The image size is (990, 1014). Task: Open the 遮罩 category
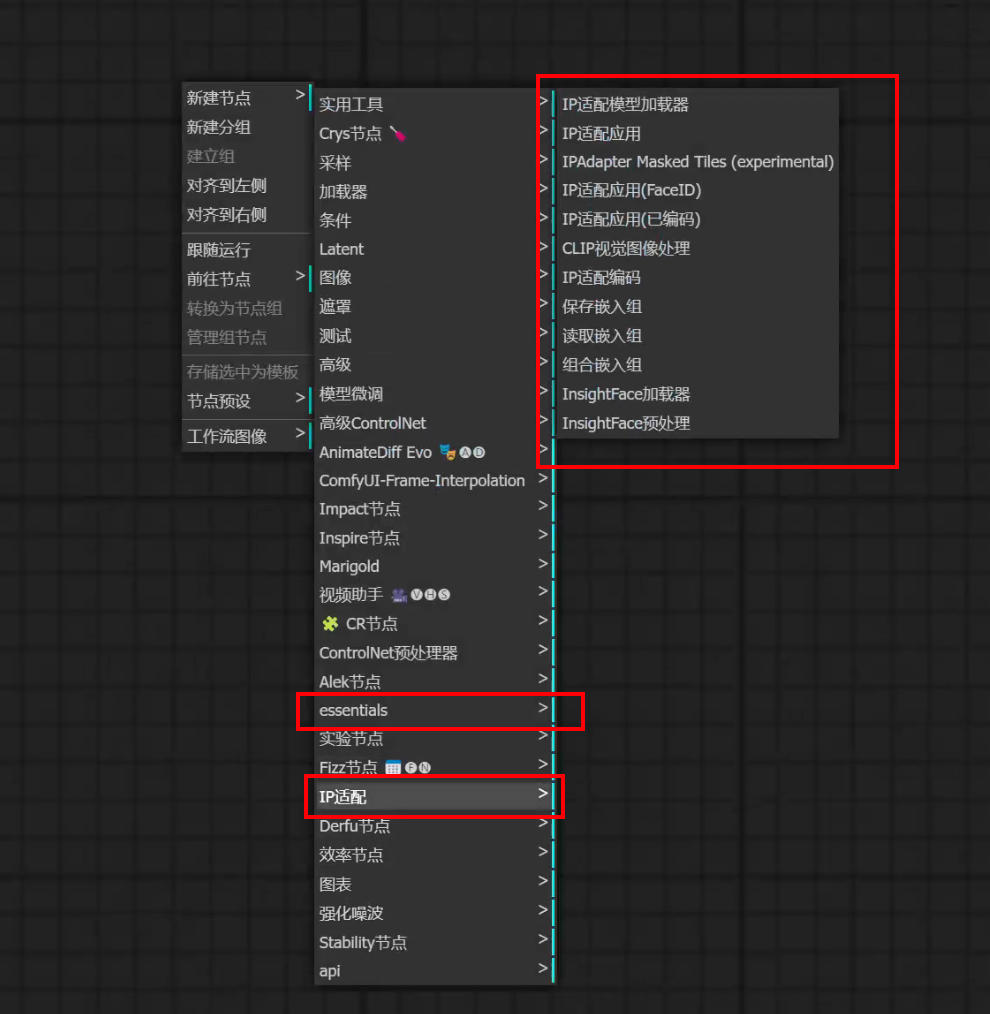click(x=434, y=307)
